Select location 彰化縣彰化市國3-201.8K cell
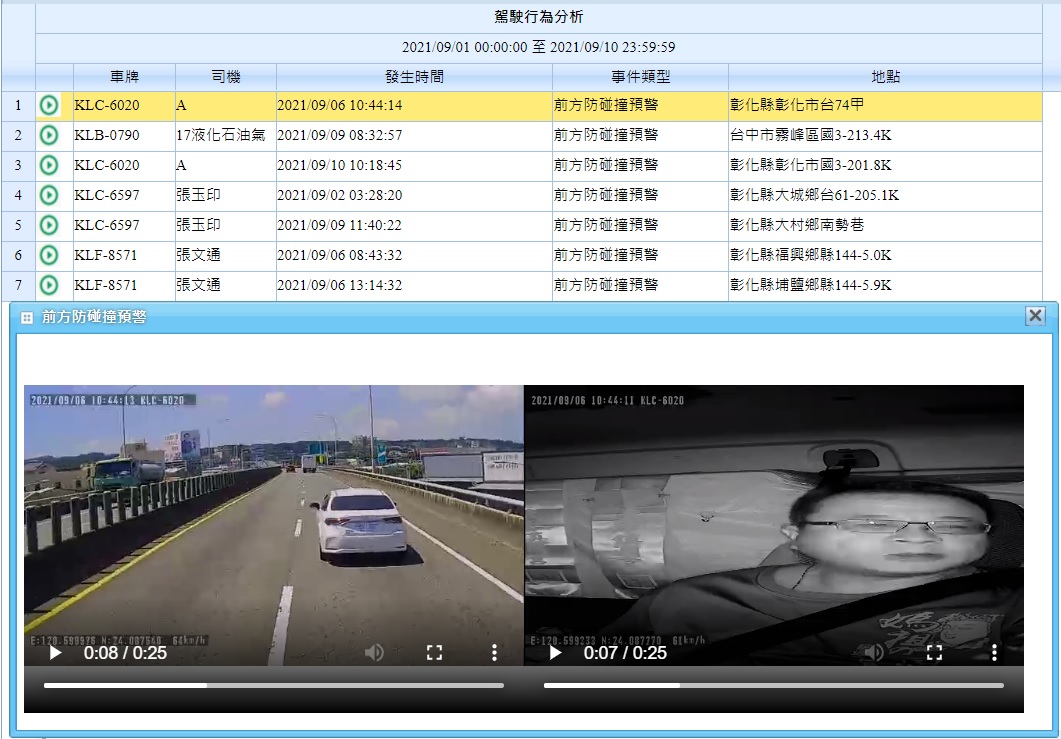The width and height of the screenshot is (1061, 739). pyautogui.click(x=885, y=165)
